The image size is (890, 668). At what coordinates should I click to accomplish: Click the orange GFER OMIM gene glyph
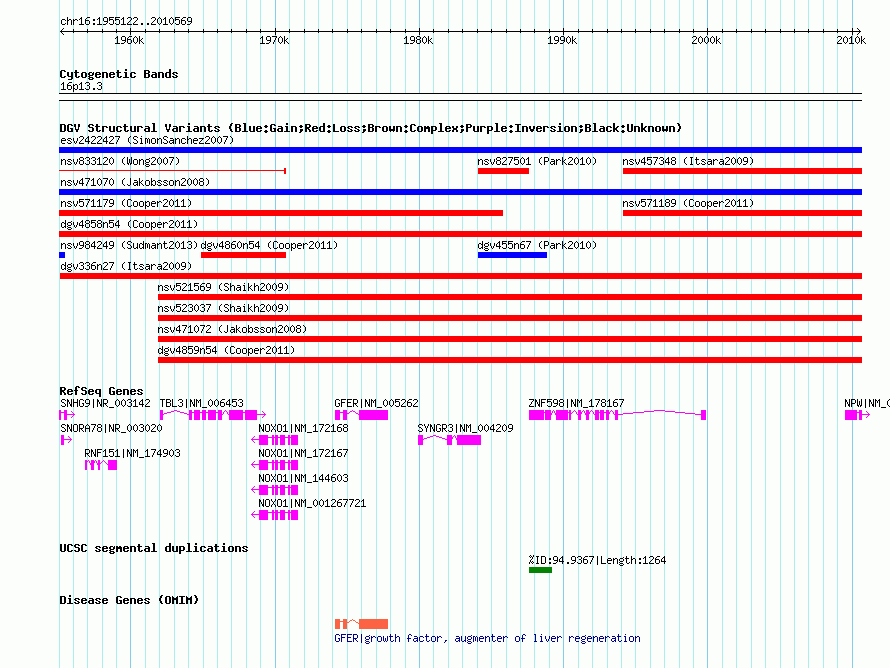point(362,624)
